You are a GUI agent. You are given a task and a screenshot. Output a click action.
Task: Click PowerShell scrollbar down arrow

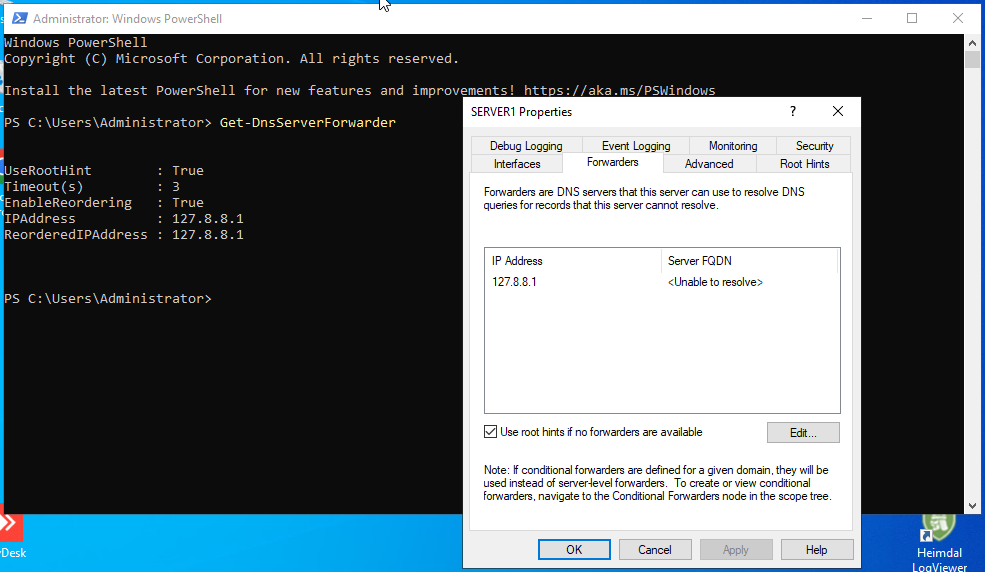pyautogui.click(x=972, y=505)
